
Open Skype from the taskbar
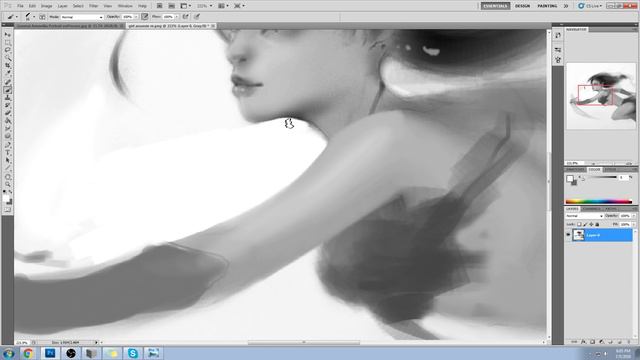click(132, 353)
